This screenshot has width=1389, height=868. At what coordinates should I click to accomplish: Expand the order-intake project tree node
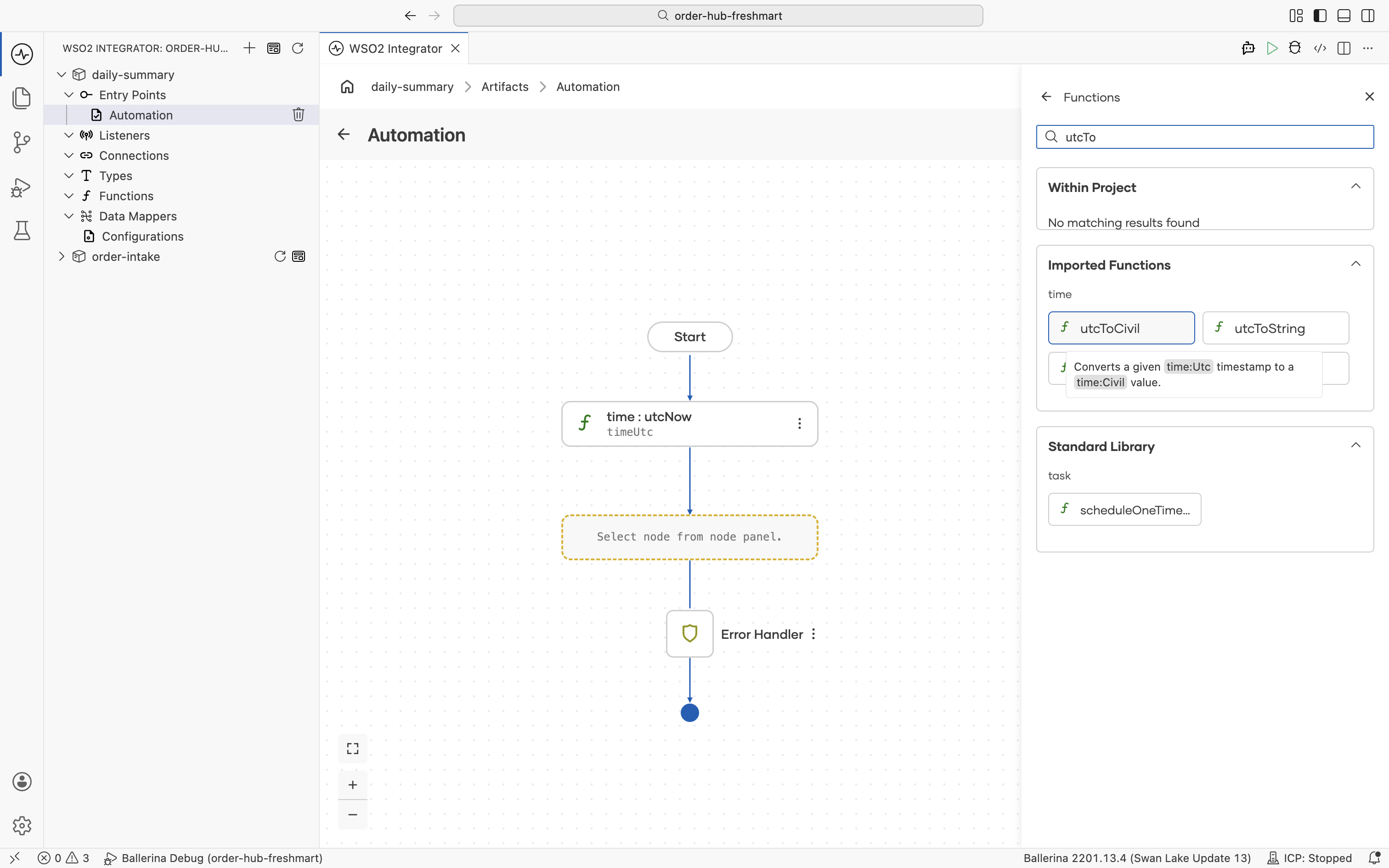(x=62, y=257)
